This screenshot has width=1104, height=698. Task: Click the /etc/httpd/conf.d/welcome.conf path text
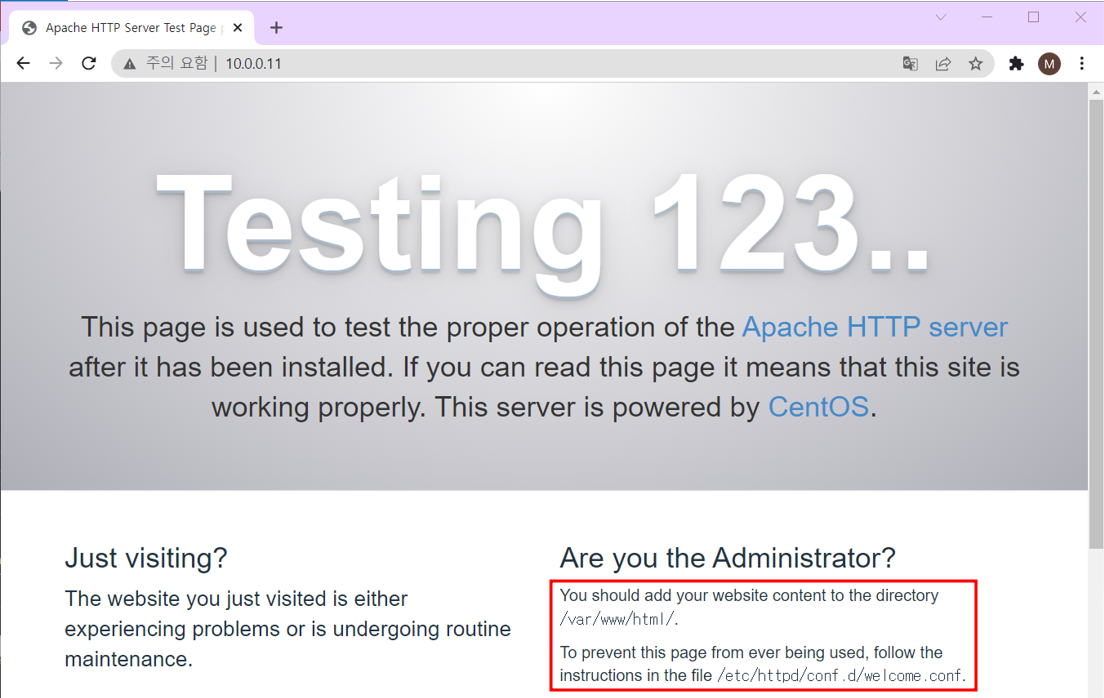[x=839, y=676]
